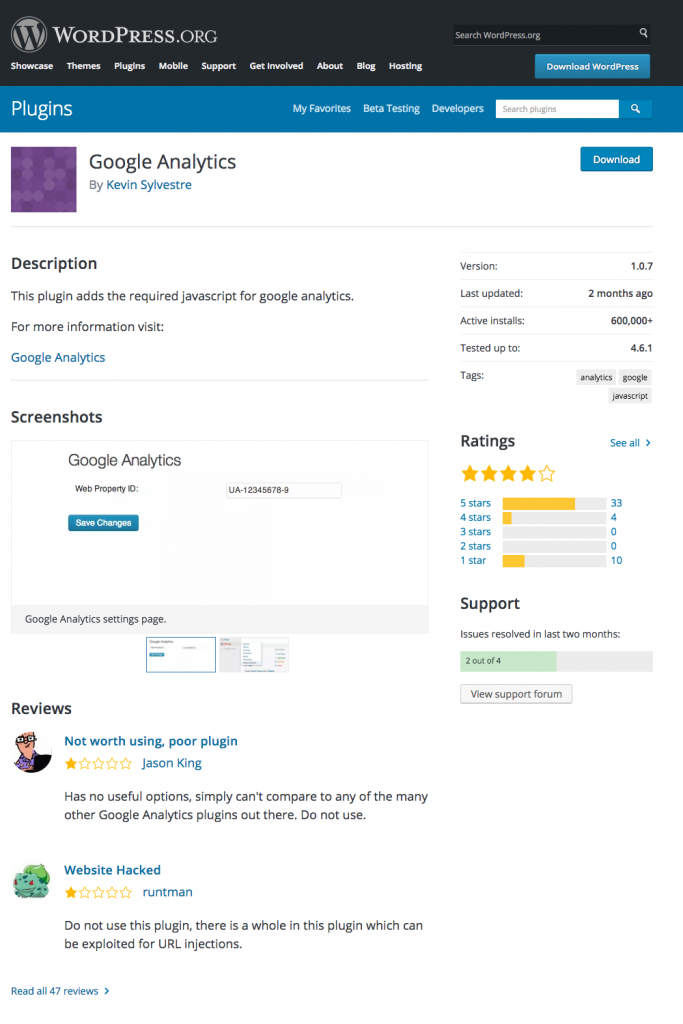Click the javascript tag
683x1024 pixels.
pos(630,395)
